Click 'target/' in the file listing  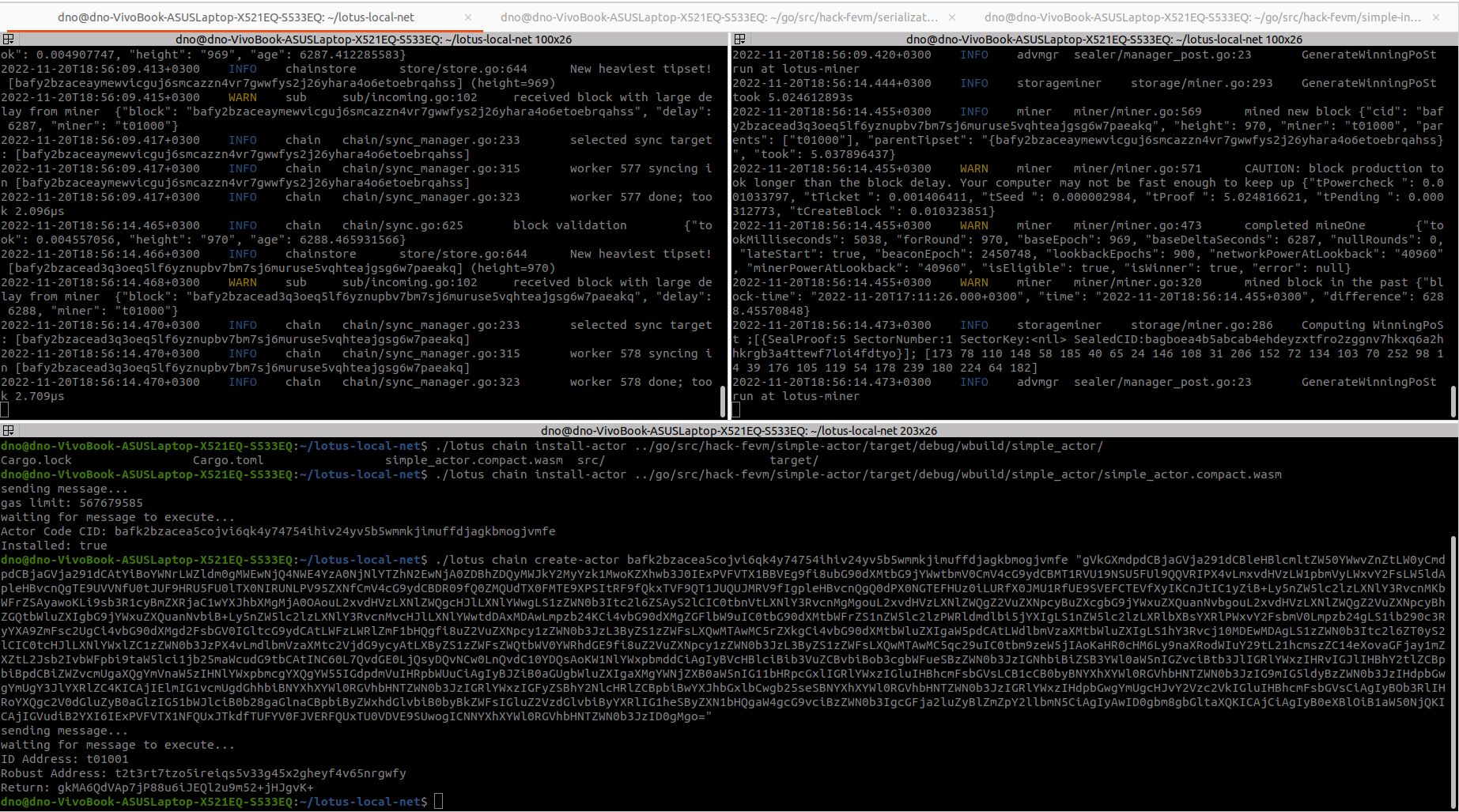[x=794, y=460]
